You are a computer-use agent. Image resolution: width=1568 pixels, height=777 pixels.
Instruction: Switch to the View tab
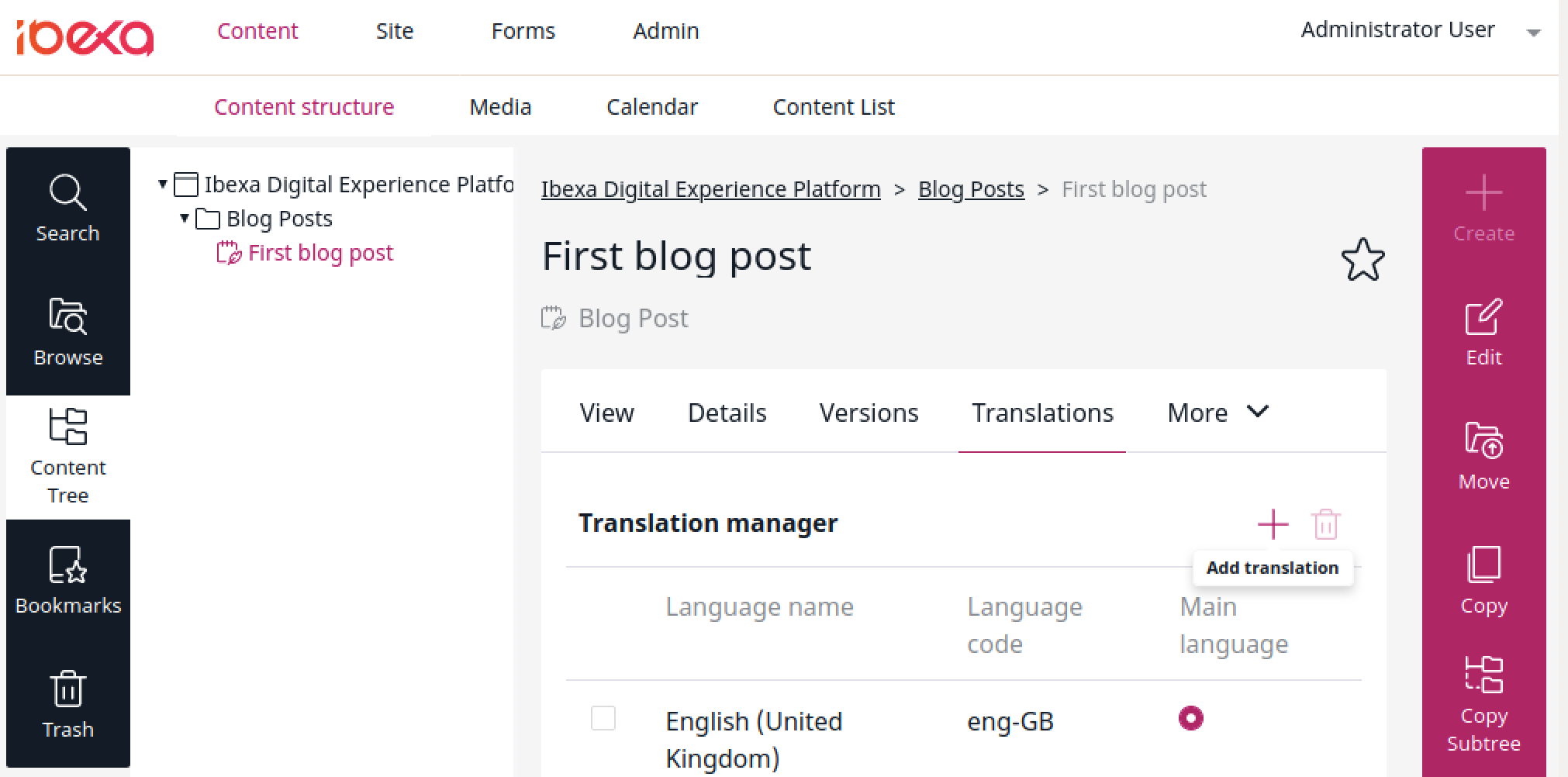point(606,413)
